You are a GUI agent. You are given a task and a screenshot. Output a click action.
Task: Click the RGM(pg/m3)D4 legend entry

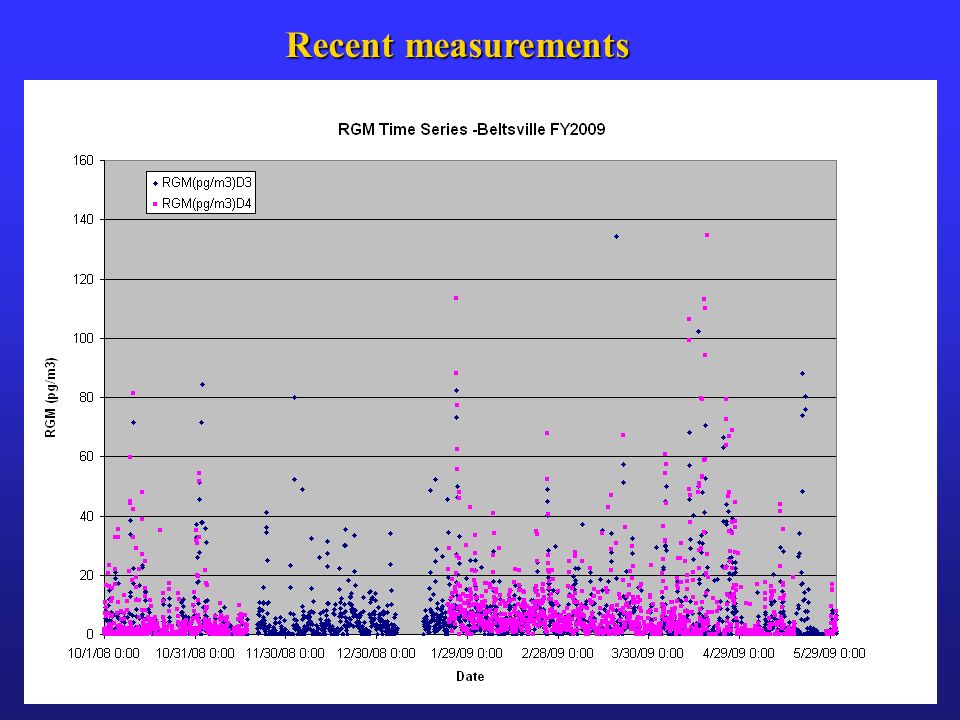[201, 203]
